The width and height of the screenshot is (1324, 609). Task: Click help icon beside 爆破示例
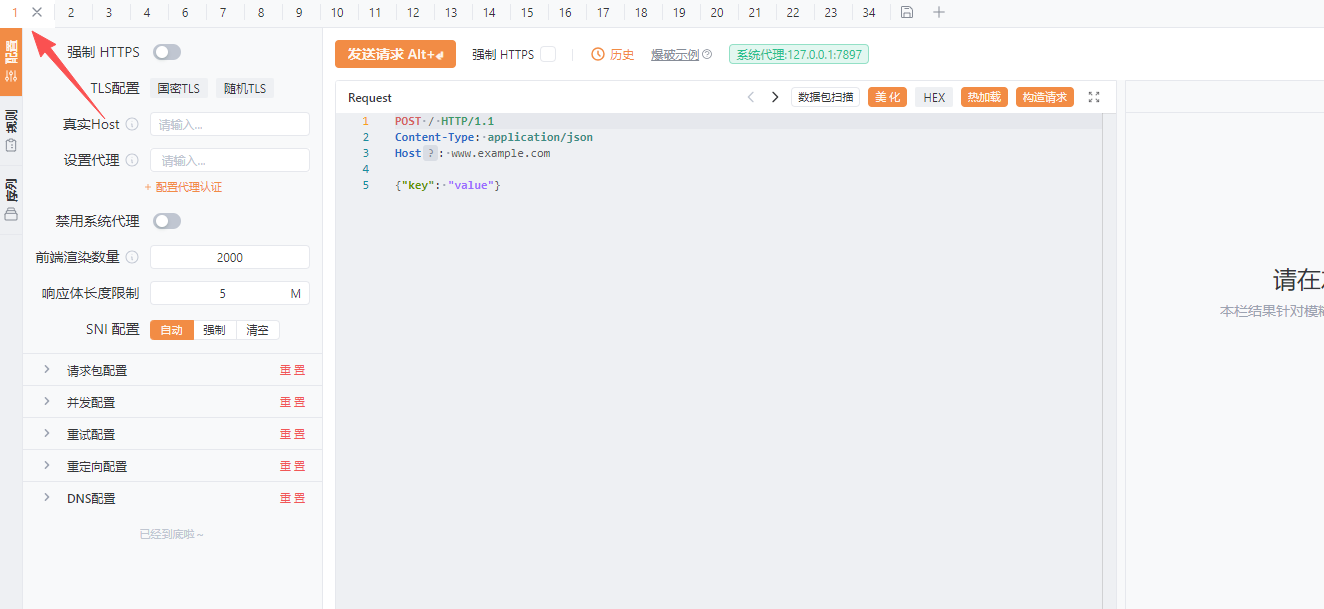click(x=707, y=54)
